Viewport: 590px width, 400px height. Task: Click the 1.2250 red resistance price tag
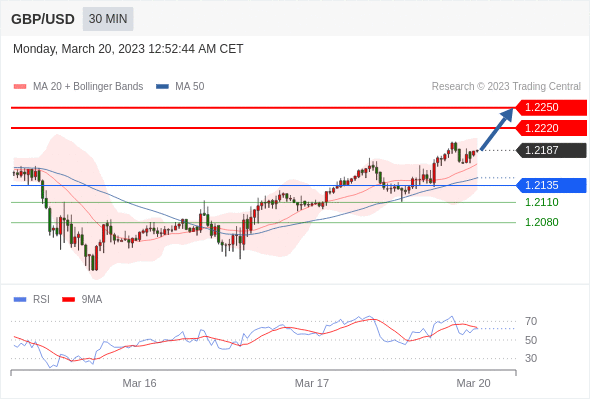551,108
